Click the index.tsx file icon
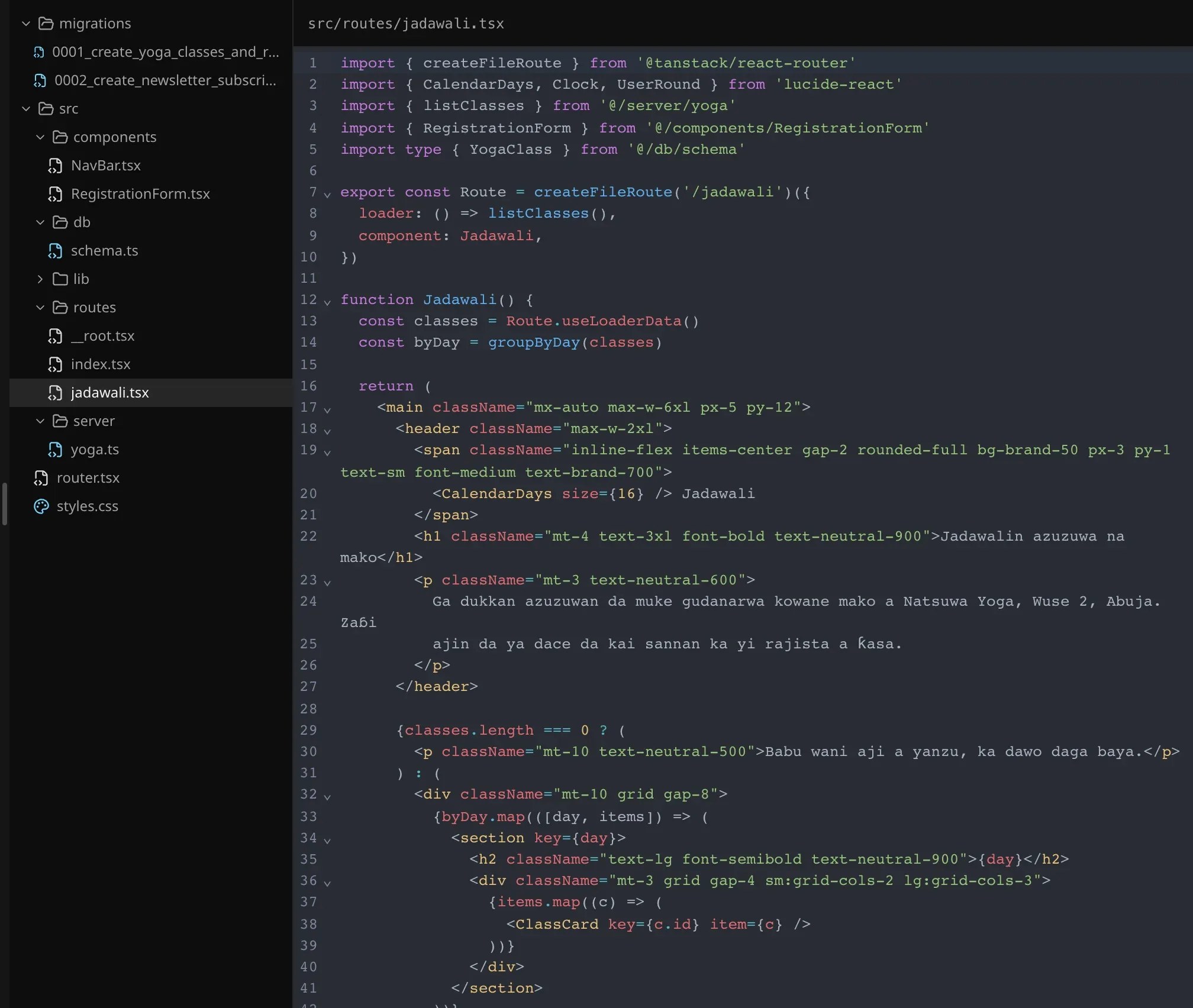Screen dimensions: 1193x1008 point(55,364)
